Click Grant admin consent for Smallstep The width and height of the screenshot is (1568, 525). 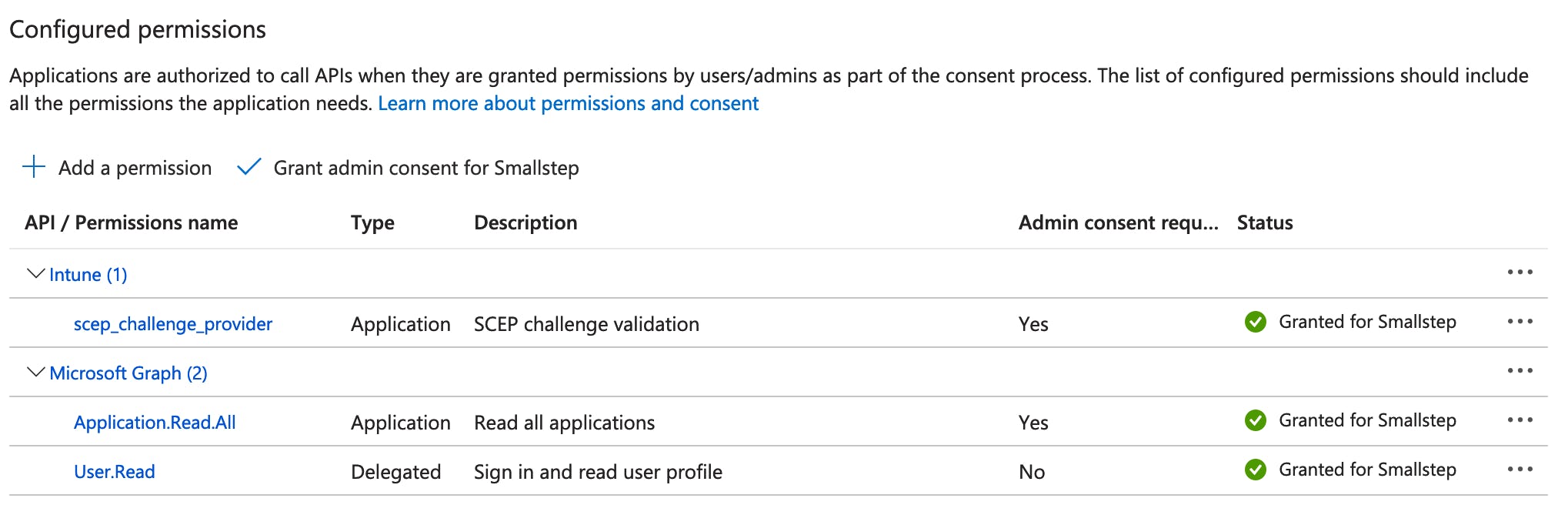pos(426,168)
